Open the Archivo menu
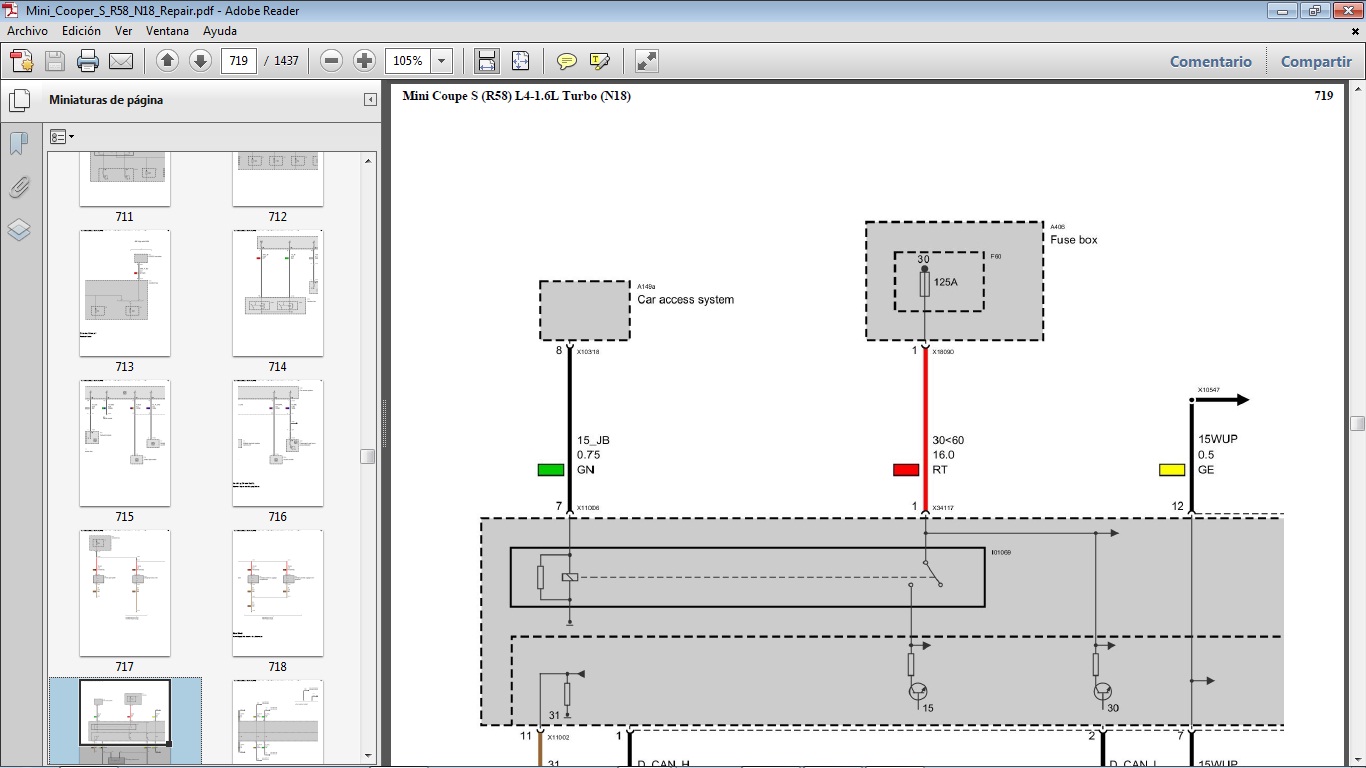 click(x=27, y=31)
